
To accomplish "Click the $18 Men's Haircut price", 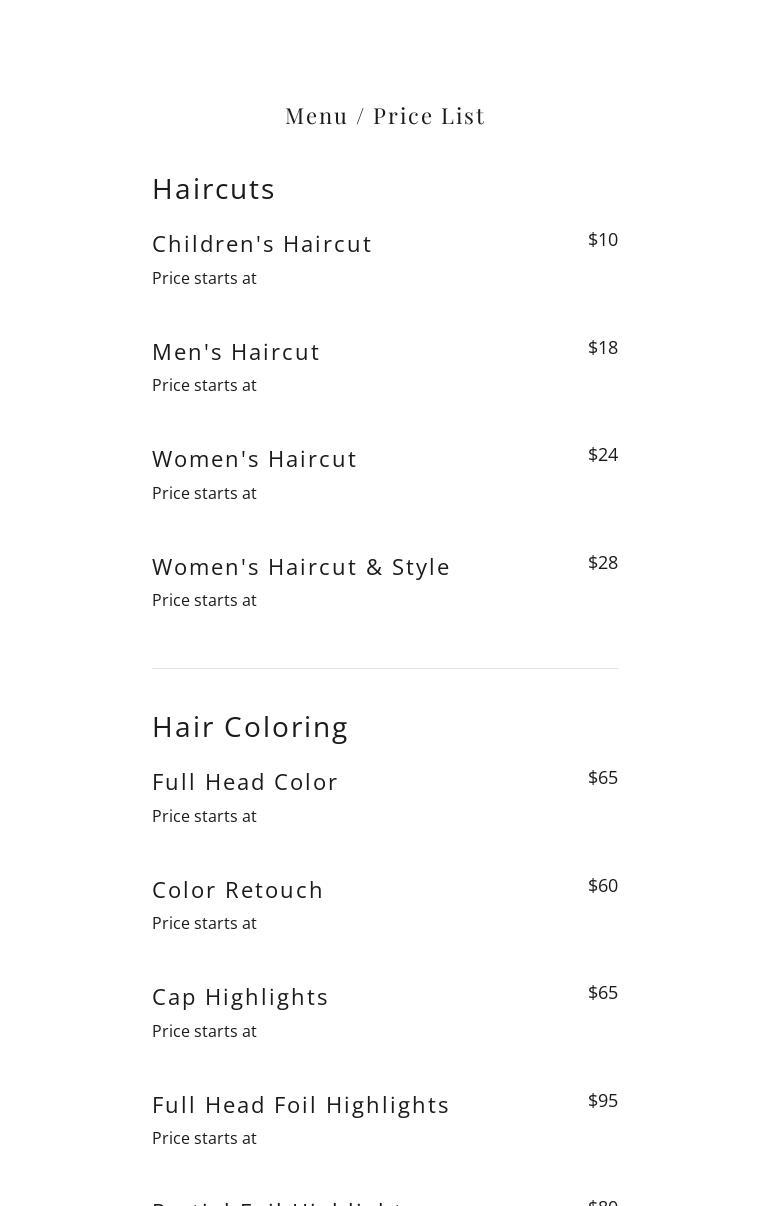I will tap(603, 348).
